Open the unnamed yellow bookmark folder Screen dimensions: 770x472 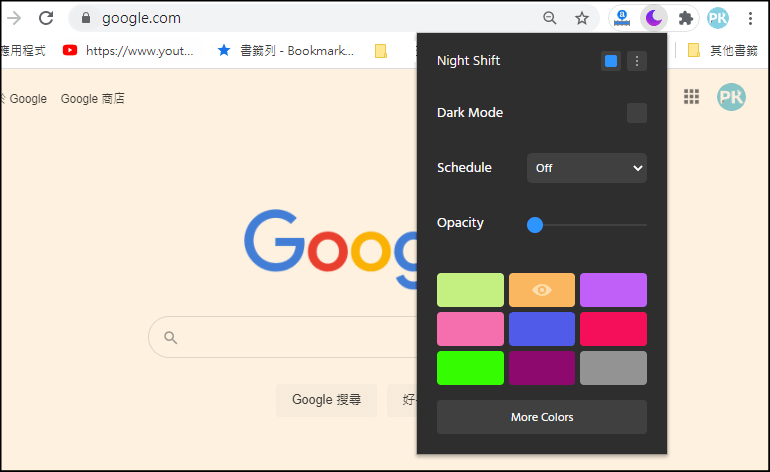pos(381,51)
